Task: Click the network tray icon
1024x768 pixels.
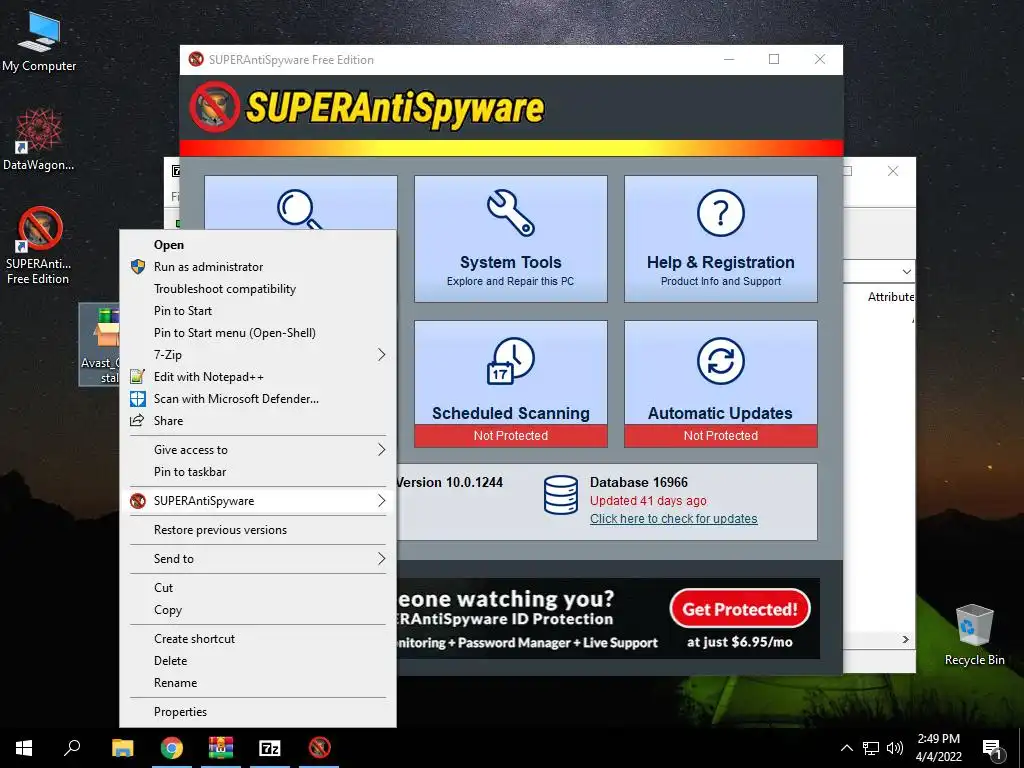Action: click(871, 748)
